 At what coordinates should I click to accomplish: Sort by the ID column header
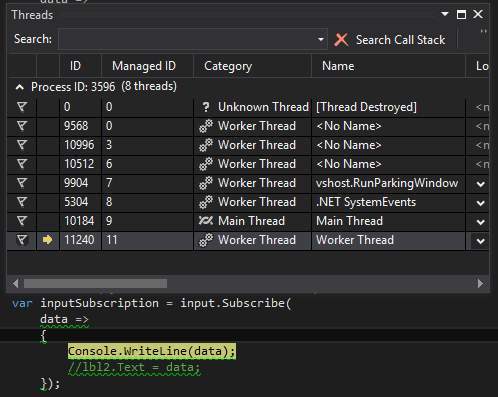pos(80,66)
